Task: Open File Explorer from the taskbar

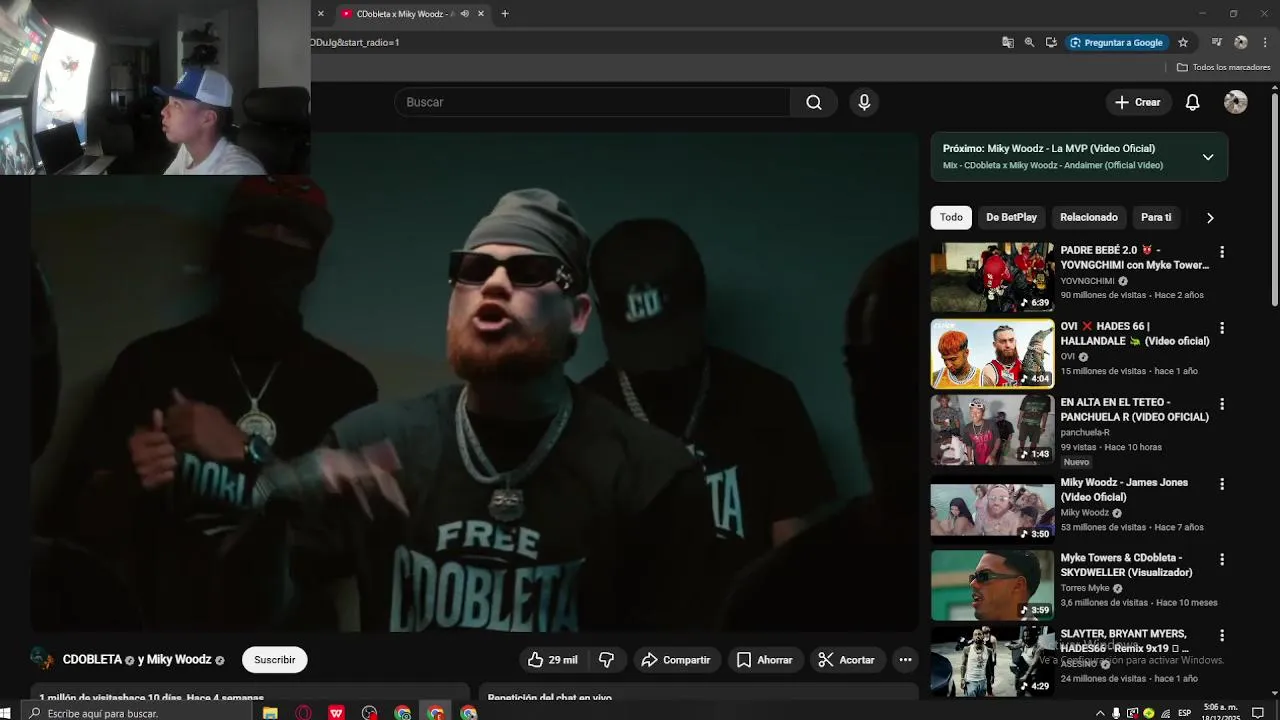Action: coord(270,713)
